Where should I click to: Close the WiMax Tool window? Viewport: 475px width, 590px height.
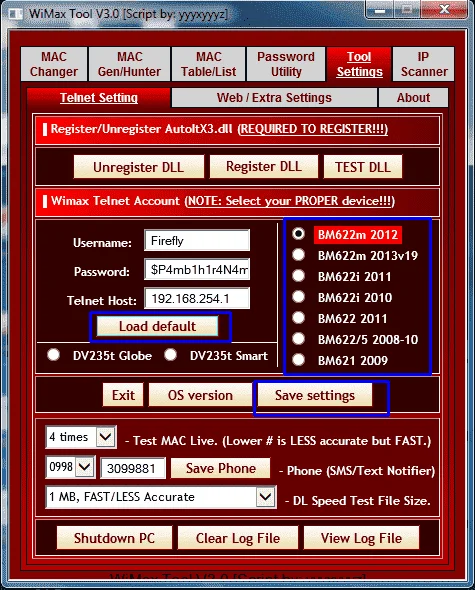(445, 10)
